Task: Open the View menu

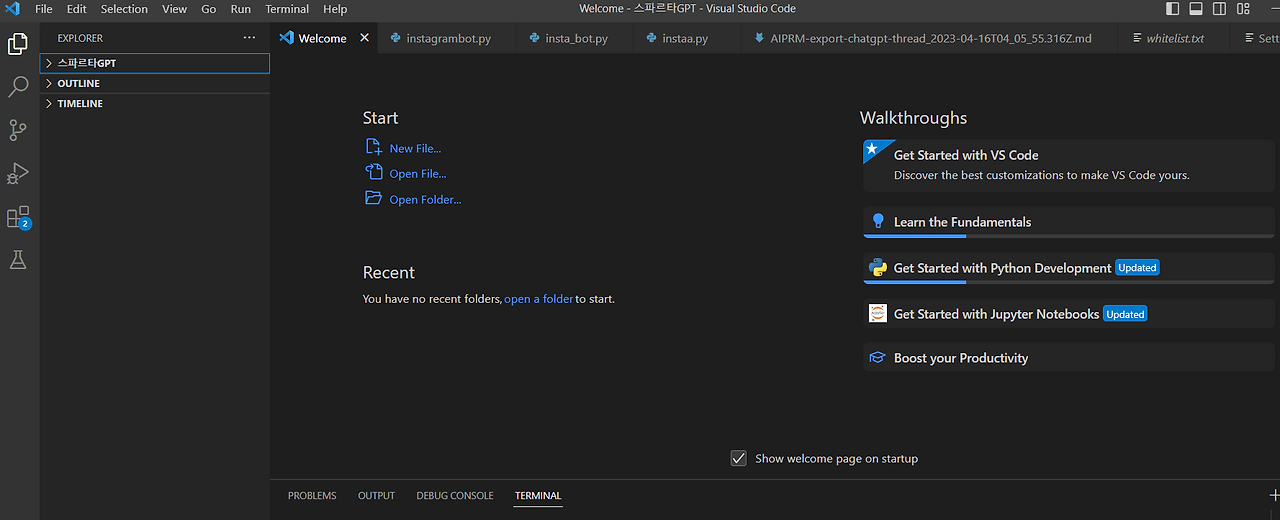Action: click(174, 9)
